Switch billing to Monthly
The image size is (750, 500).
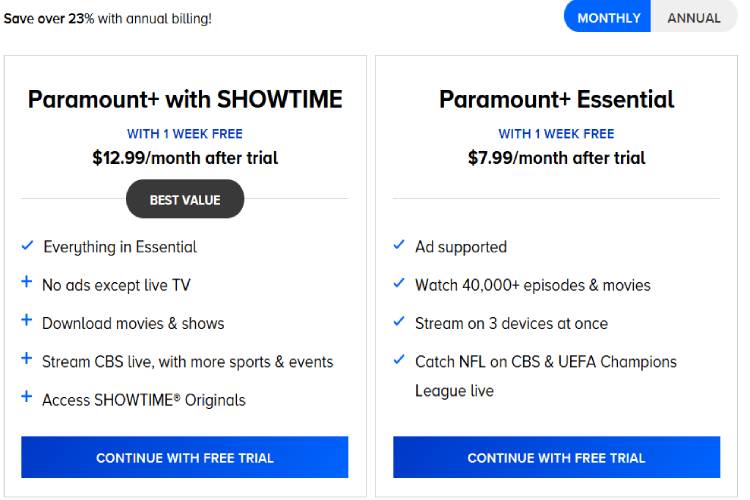608,18
